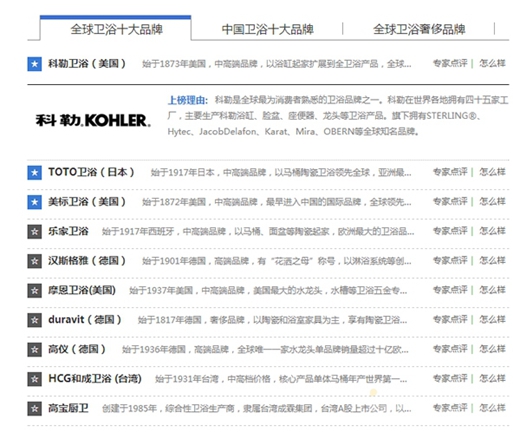Screen dimensions: 520x439
Task: Click the gray star icon beside 乐家卫浴
Action: 34,232
